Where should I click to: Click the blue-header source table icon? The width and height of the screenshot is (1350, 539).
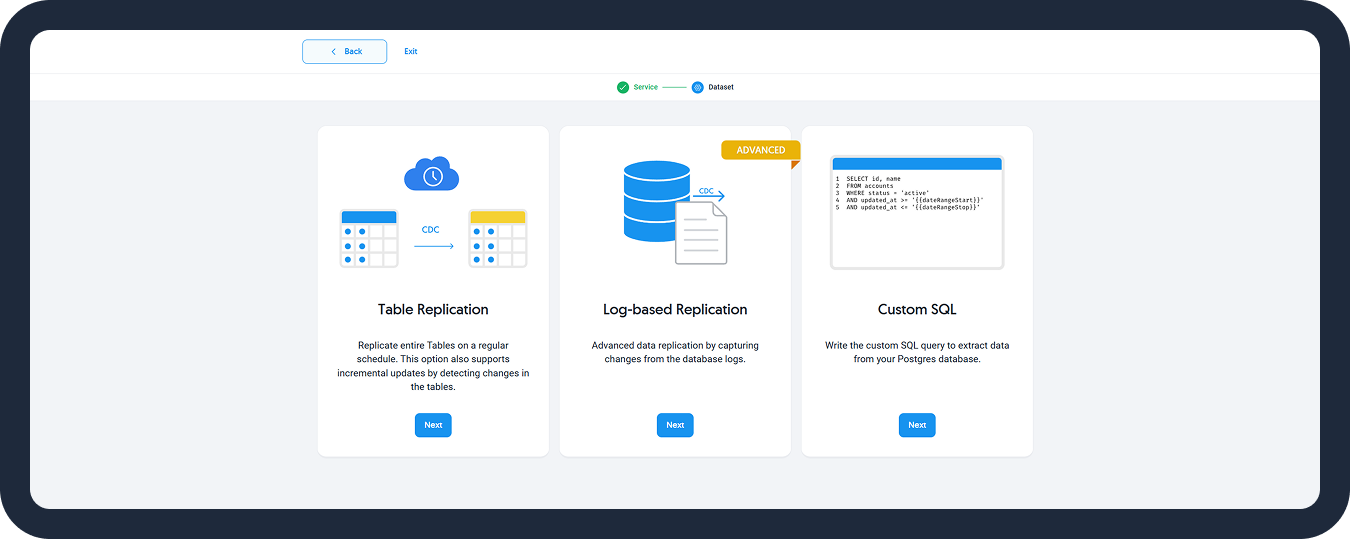click(369, 238)
